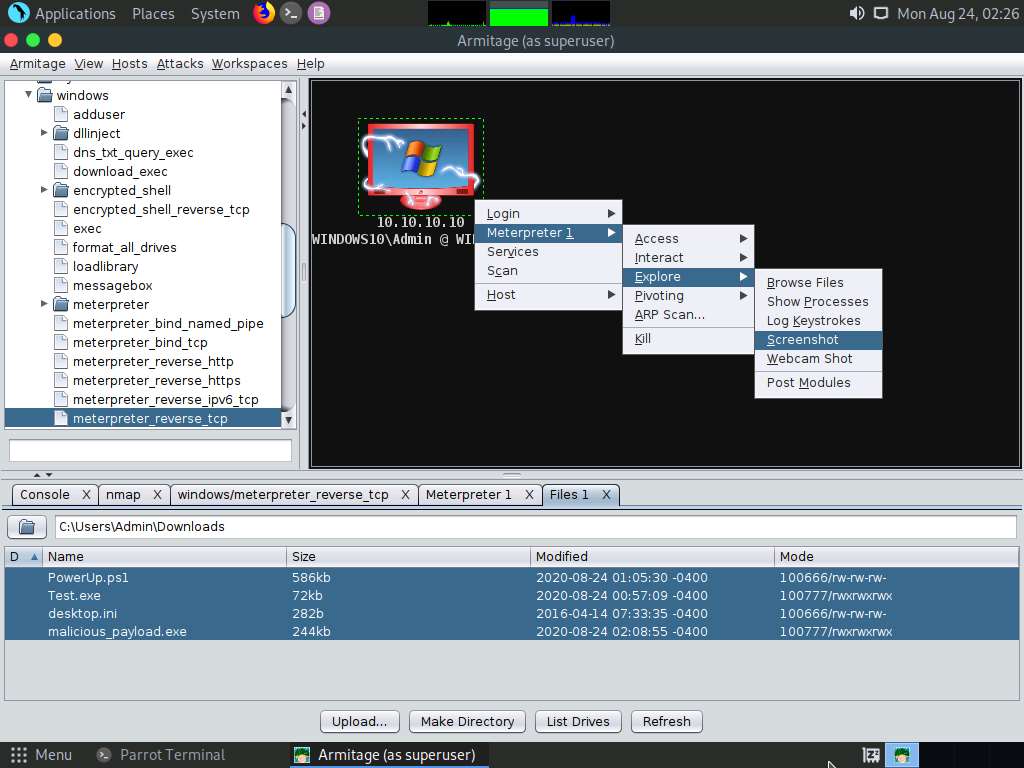Click the C:\Users\Admin\Downloads path field
This screenshot has width=1024, height=768.
(x=536, y=526)
